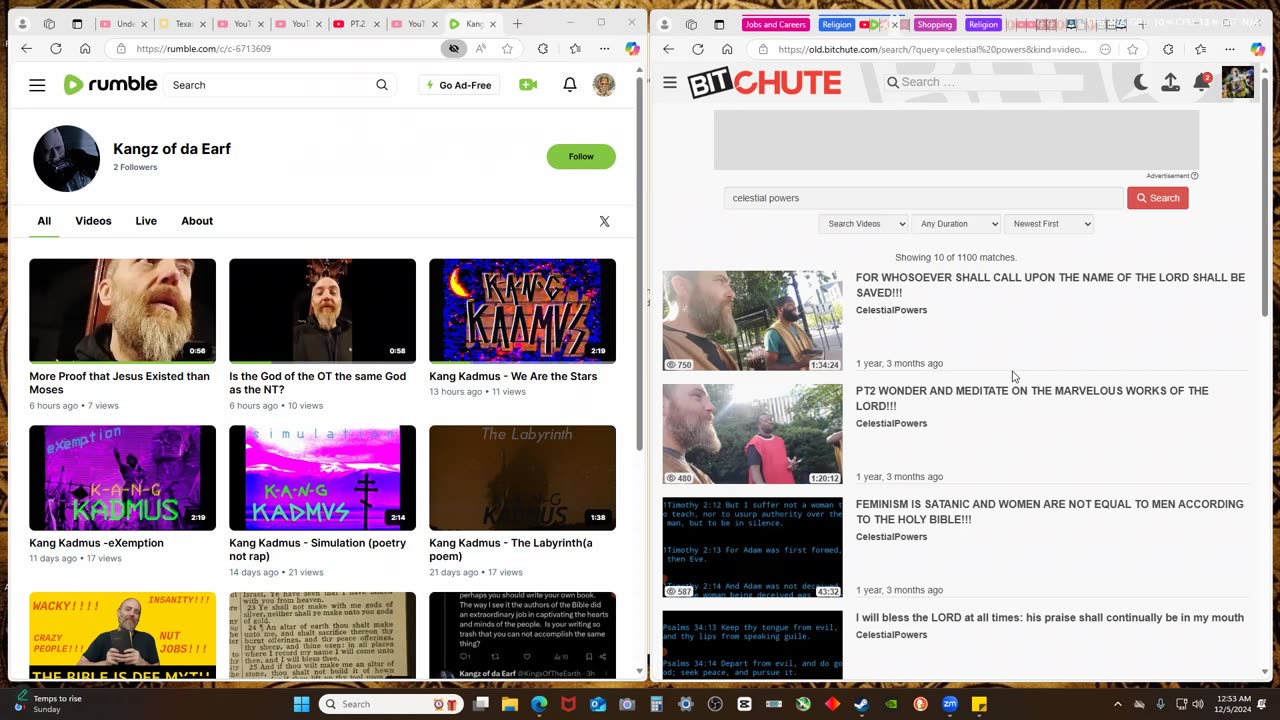Open the Zoom app from taskbar

pyautogui.click(x=950, y=704)
